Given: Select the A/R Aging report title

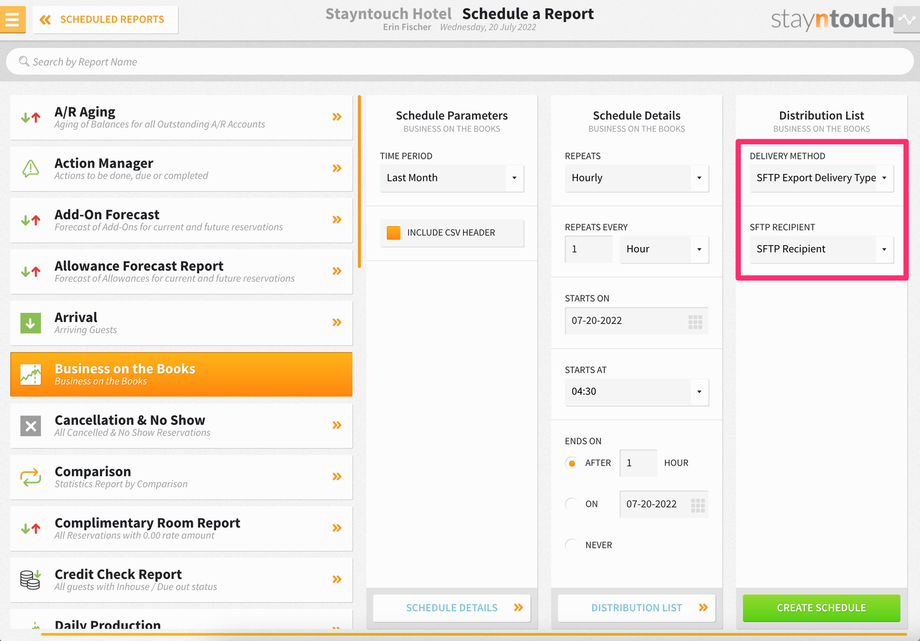Looking at the screenshot, I should (85, 112).
